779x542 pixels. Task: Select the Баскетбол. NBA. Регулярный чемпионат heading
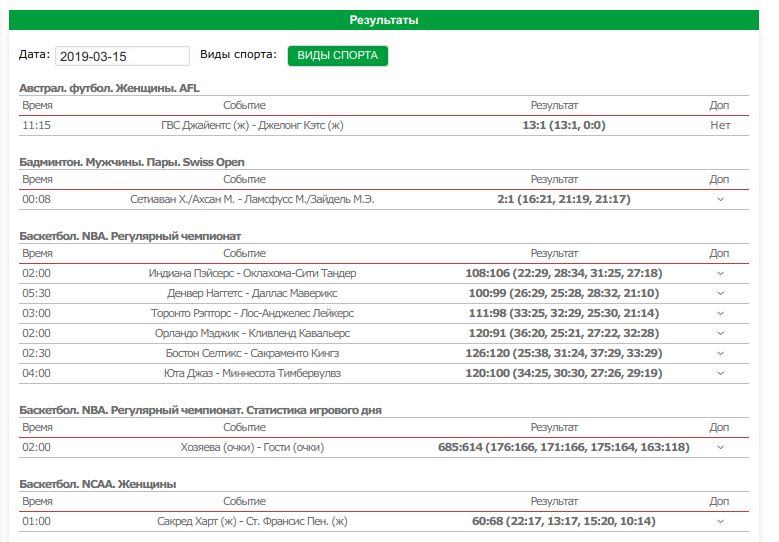(131, 236)
